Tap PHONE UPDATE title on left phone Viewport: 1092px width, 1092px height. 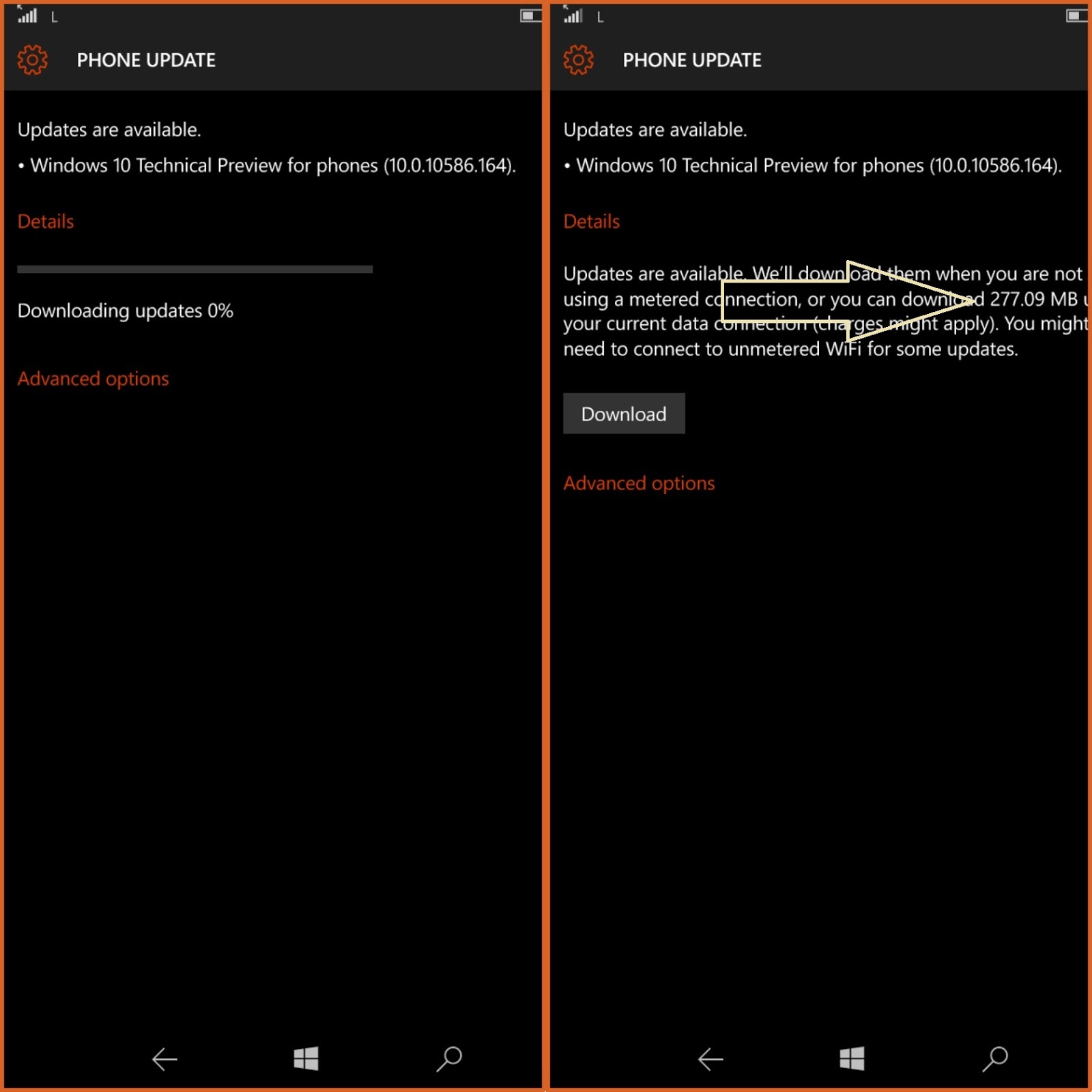(x=146, y=60)
